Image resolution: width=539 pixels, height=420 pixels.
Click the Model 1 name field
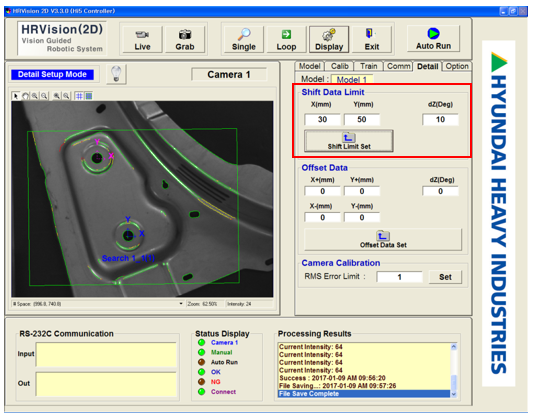click(x=352, y=80)
